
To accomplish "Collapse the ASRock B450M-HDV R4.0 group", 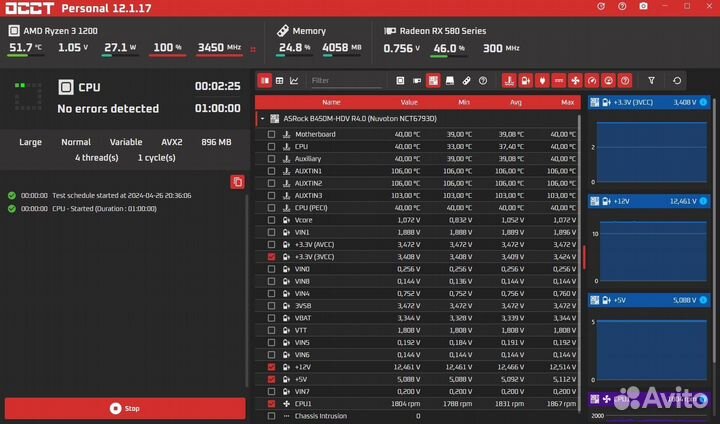I will pos(262,119).
